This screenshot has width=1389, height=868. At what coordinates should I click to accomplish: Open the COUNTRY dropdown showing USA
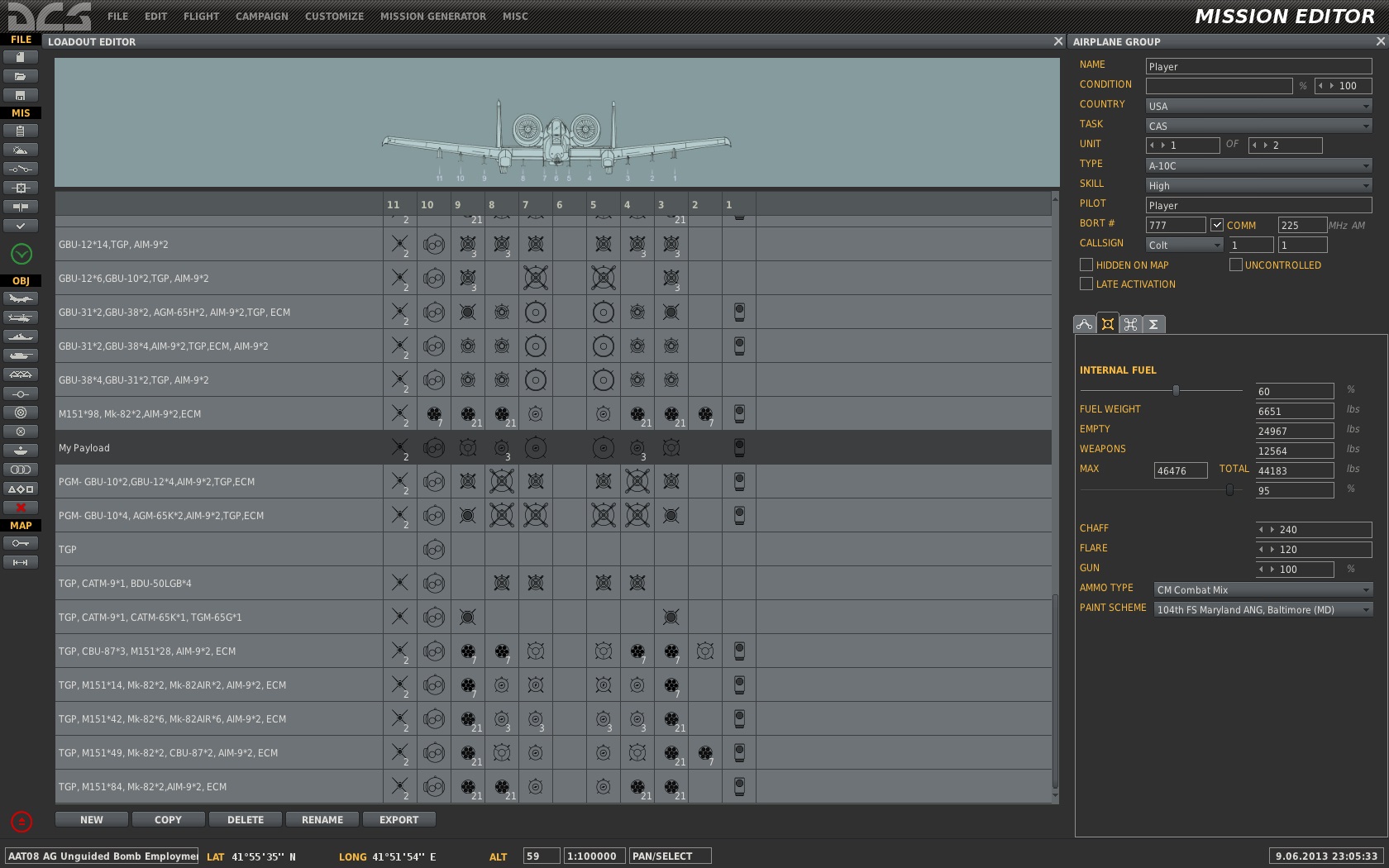[x=1258, y=106]
